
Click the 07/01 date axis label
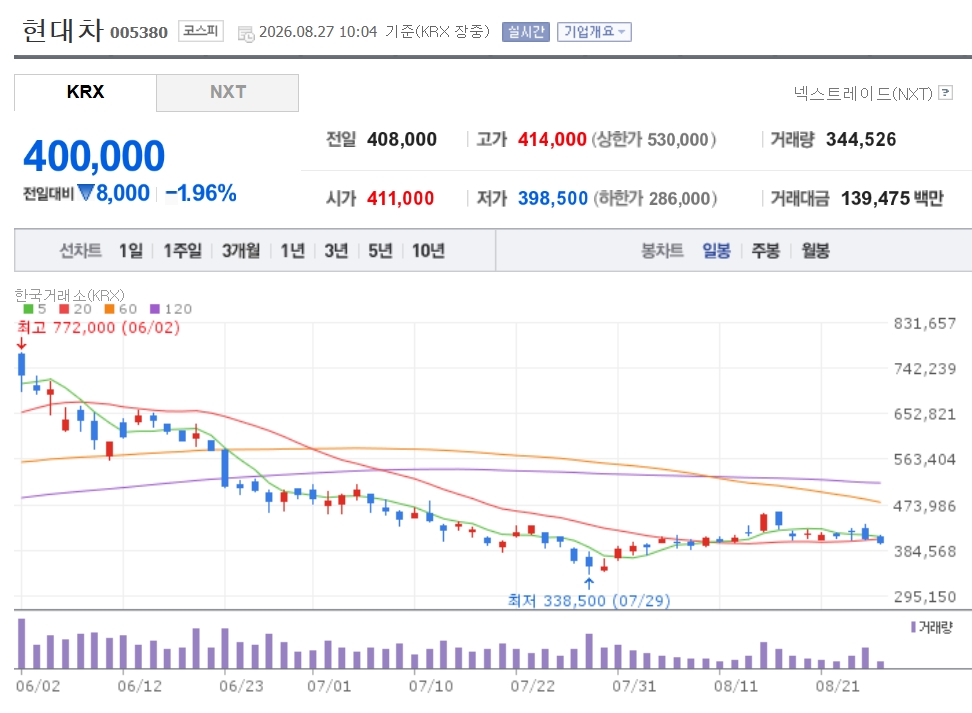[x=329, y=686]
